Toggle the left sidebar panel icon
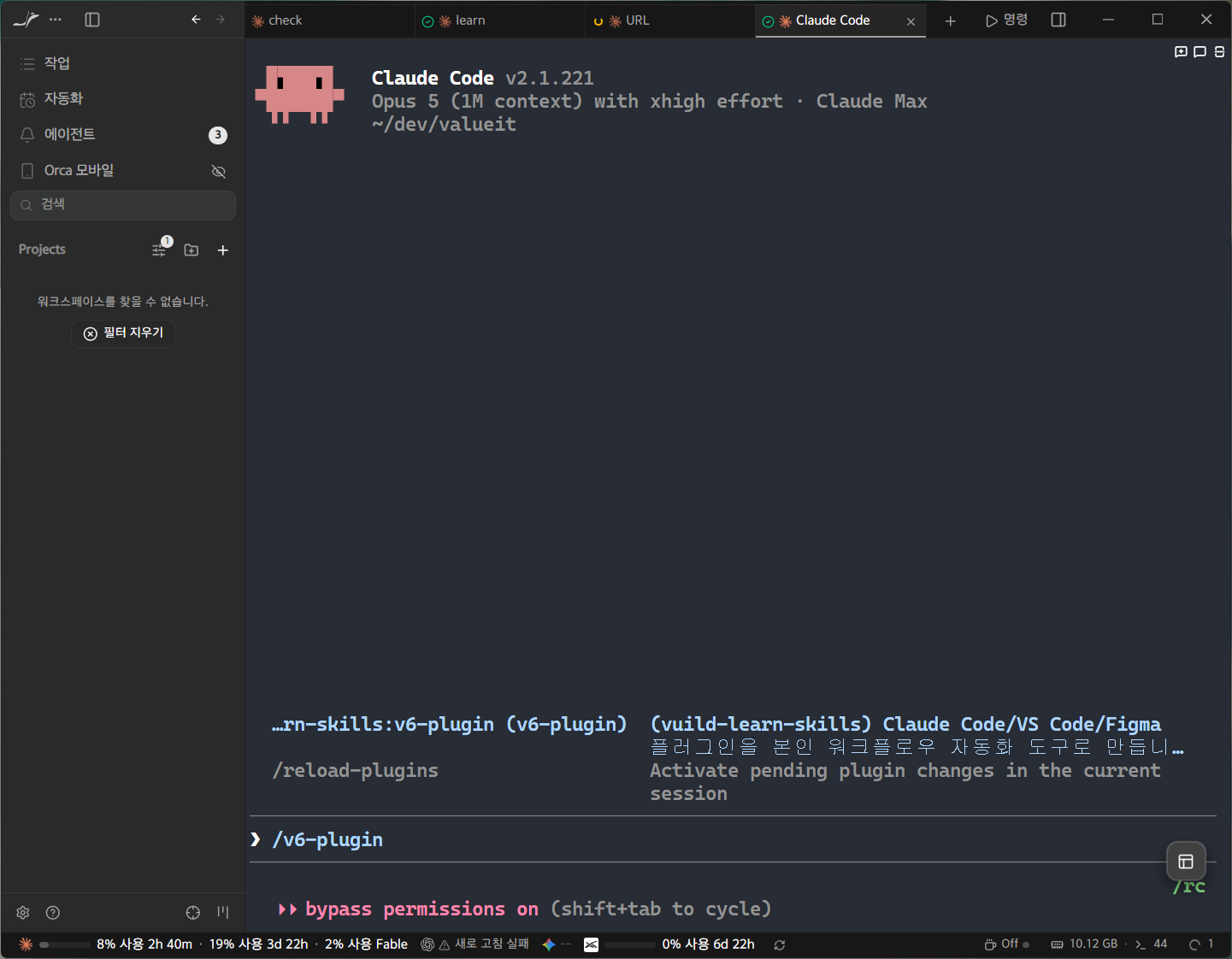Screen dimensions: 1232x959 (92, 19)
